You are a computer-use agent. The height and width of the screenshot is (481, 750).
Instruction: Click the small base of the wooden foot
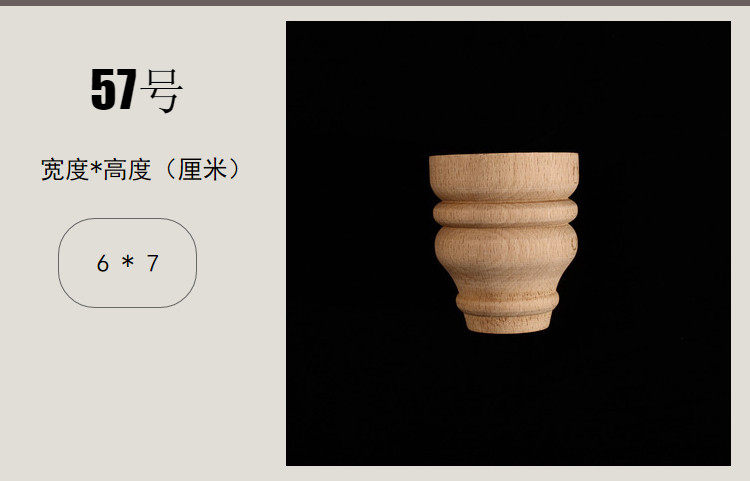coord(507,323)
